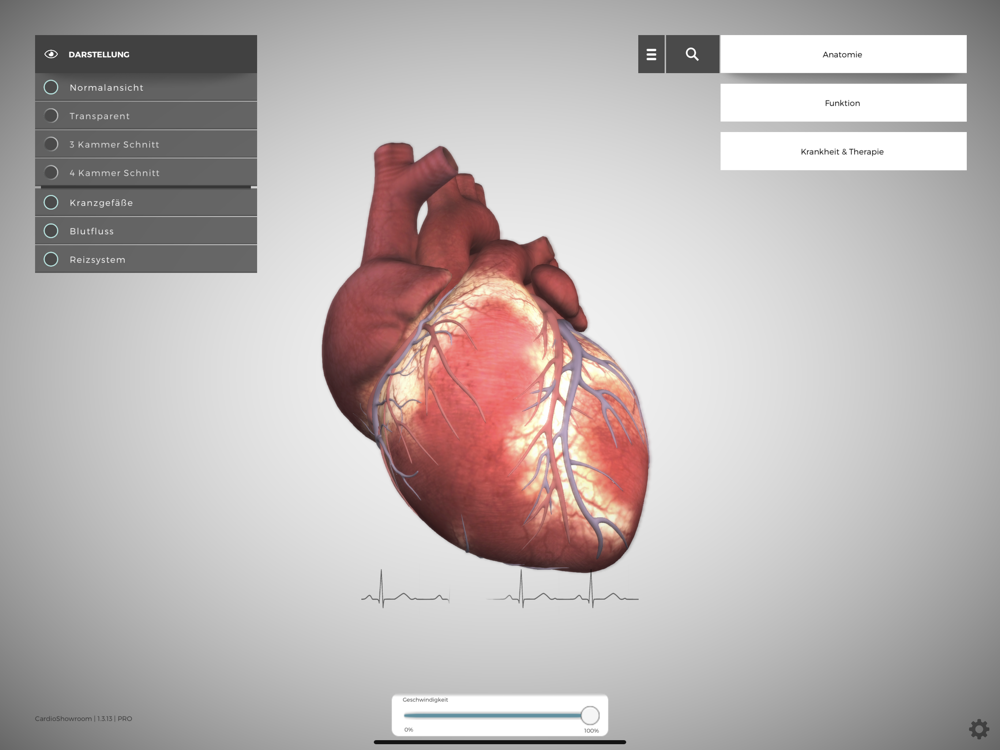Click the 0% end of speed slider
Image resolution: width=1000 pixels, height=750 pixels.
(x=408, y=716)
